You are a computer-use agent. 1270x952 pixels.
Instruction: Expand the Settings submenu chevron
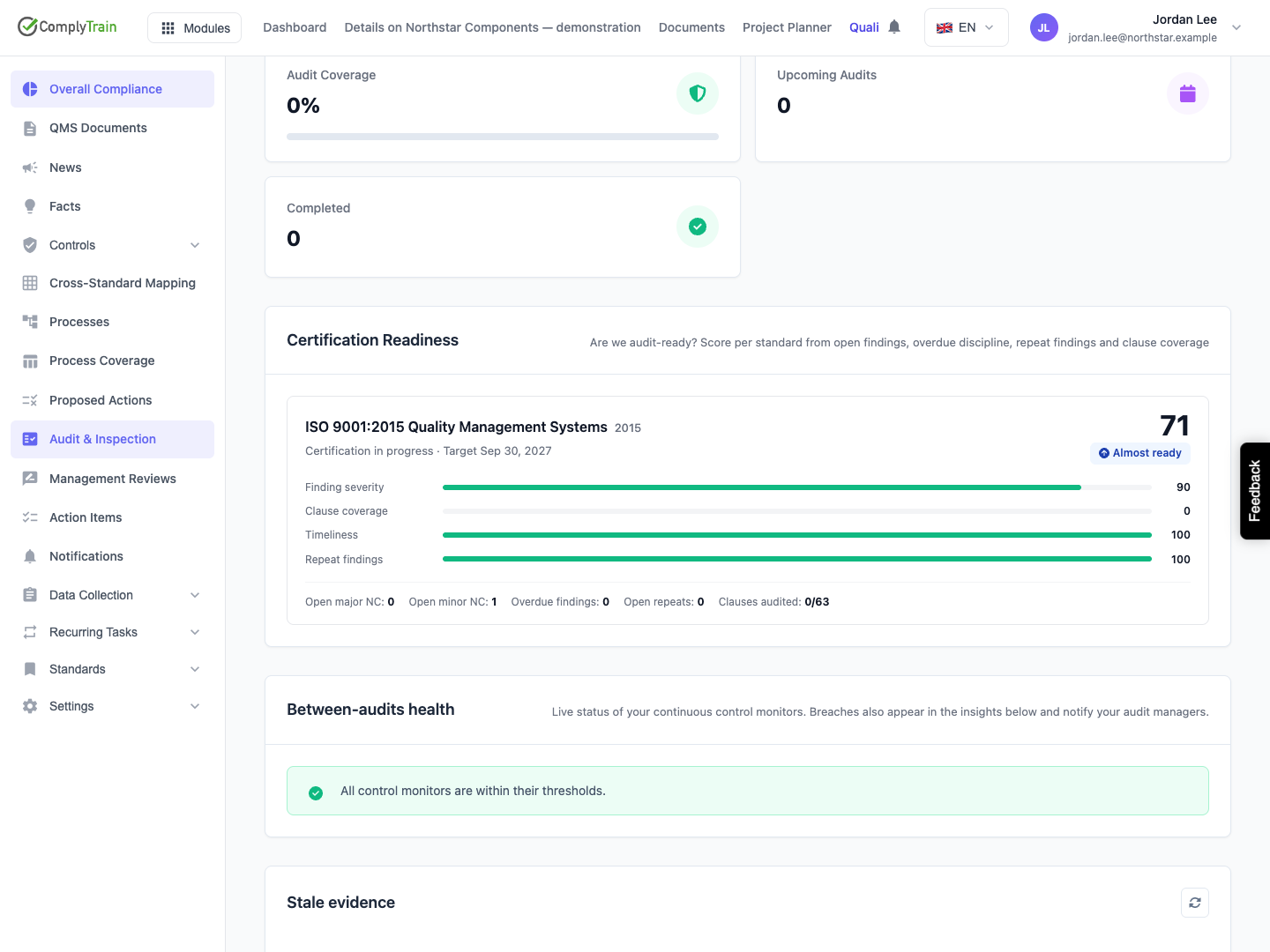[x=195, y=706]
